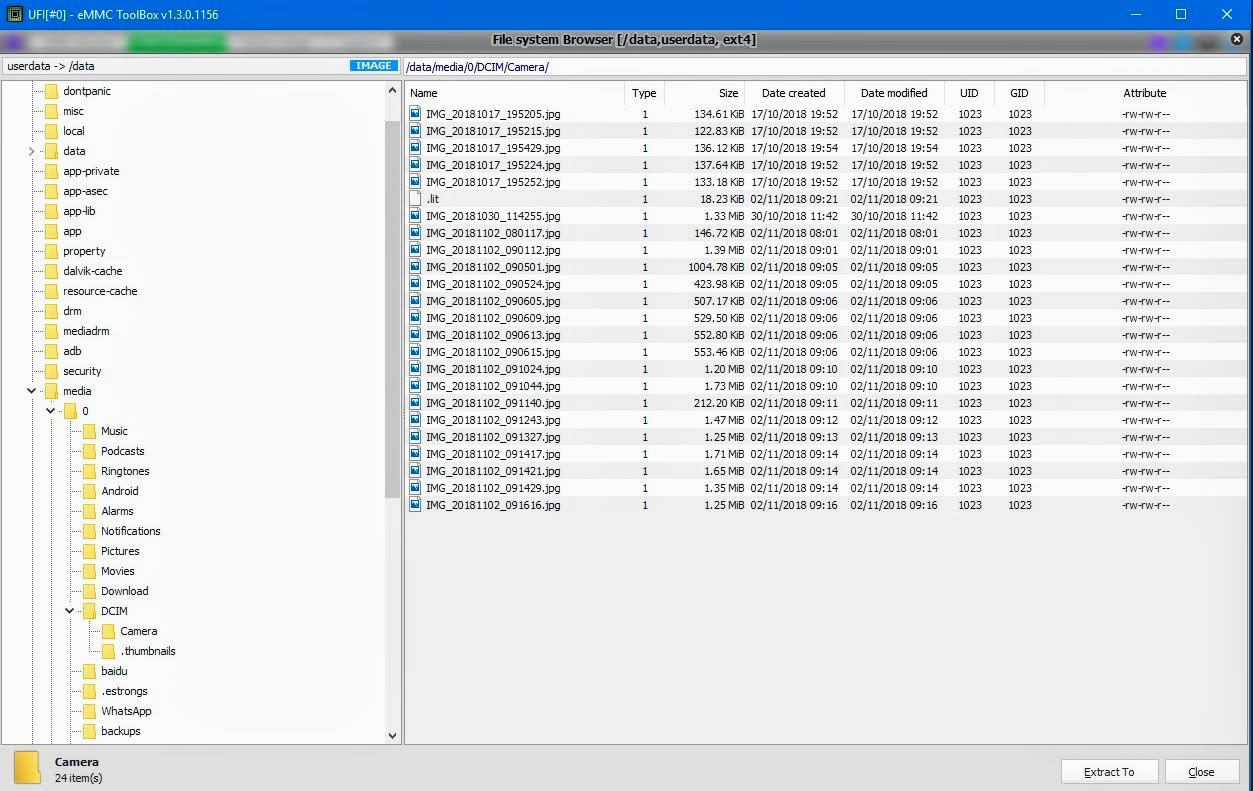
Task: Click the Close button at bottom
Action: point(1201,772)
